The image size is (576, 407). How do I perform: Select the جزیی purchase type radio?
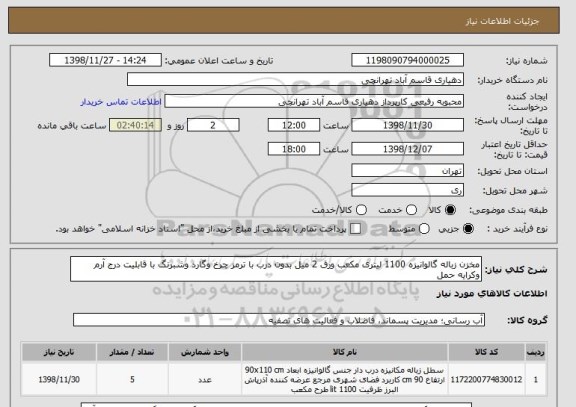pos(468,229)
